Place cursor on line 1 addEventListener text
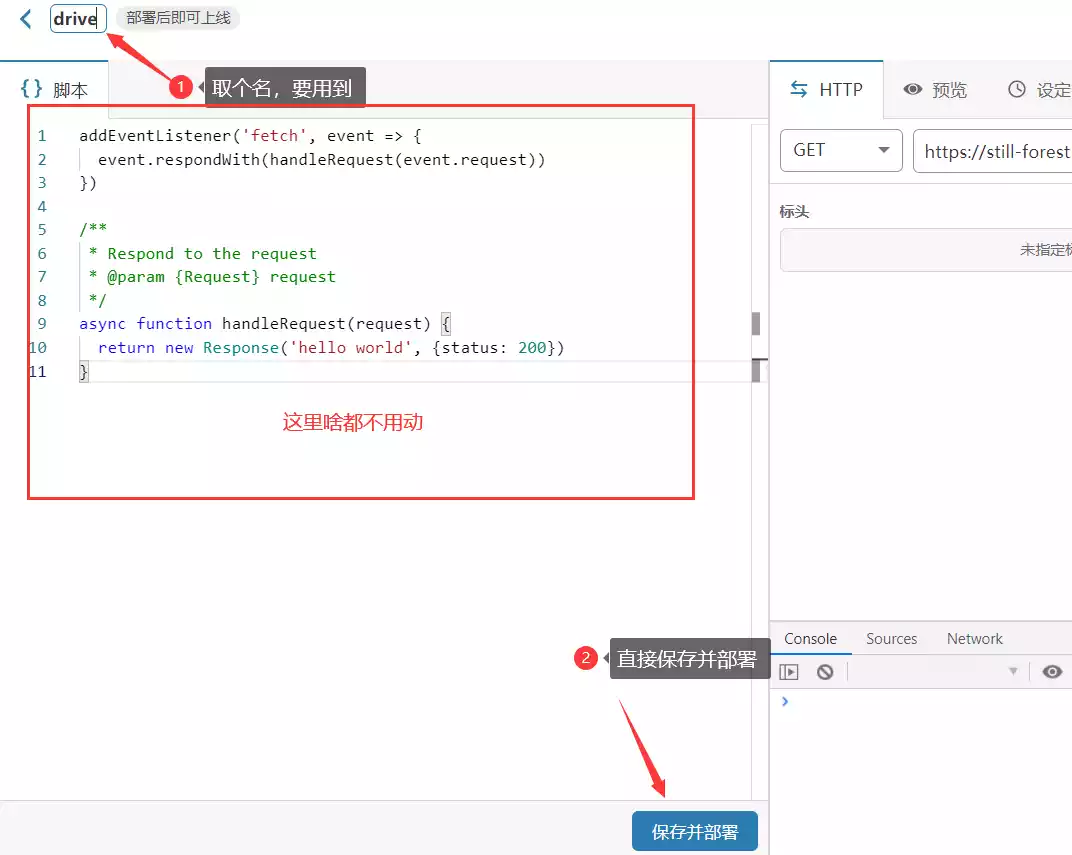1072x855 pixels. [x=155, y=135]
